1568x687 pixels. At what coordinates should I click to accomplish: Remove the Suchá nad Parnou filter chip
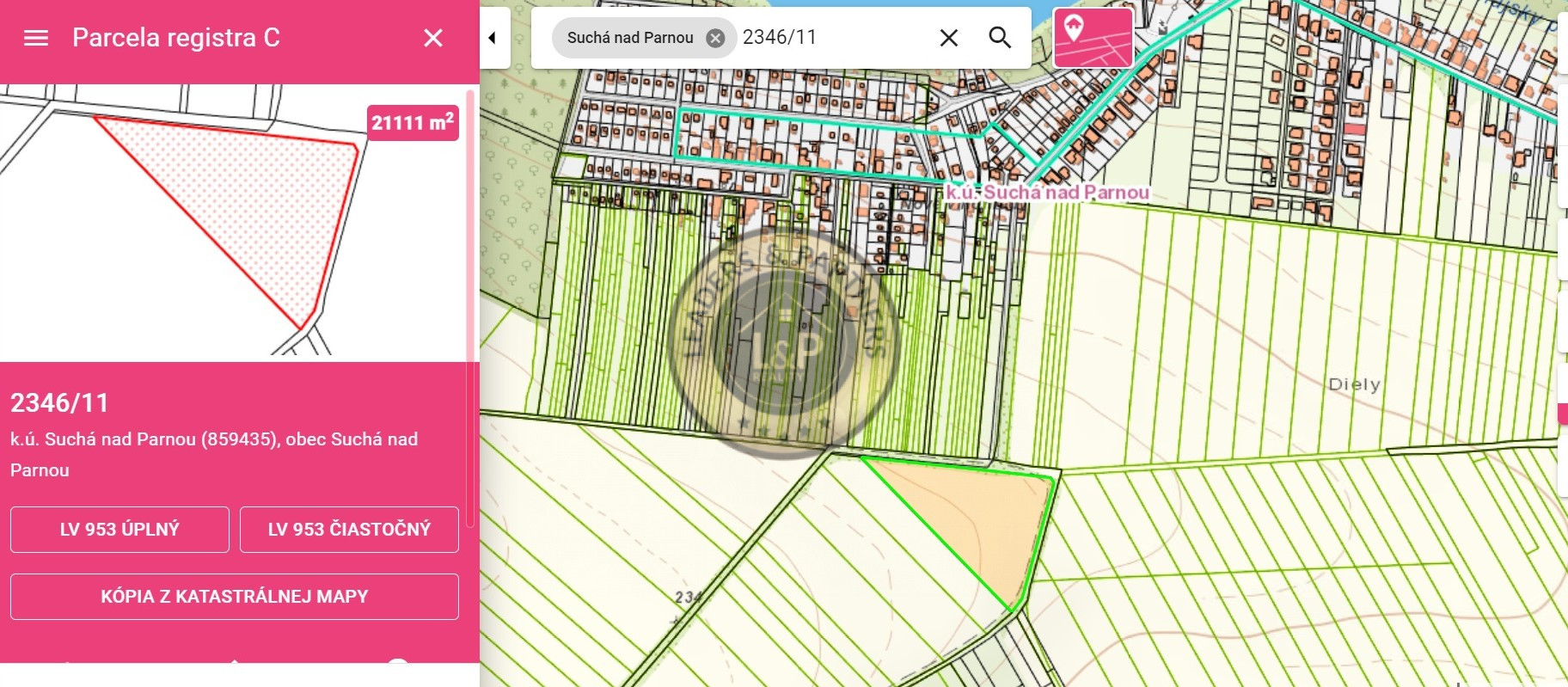[715, 38]
